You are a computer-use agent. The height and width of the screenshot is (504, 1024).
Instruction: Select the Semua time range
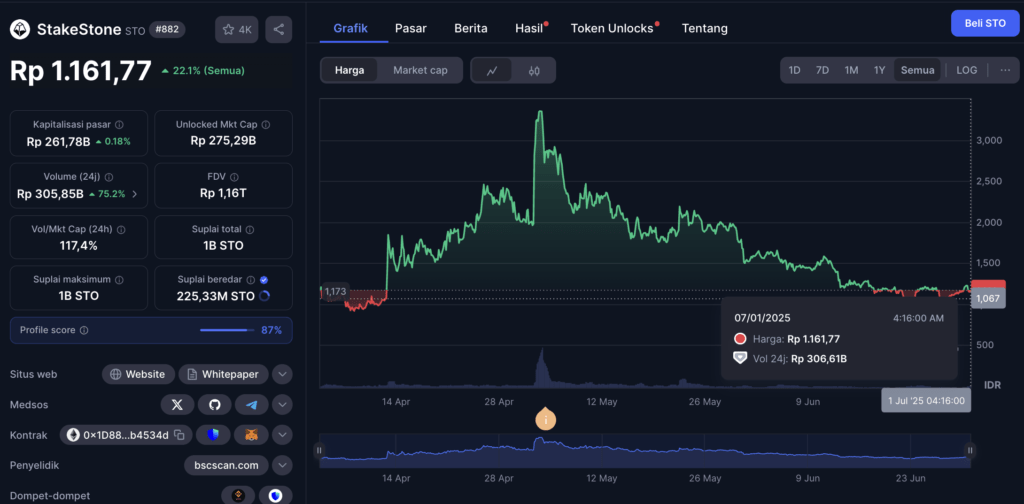click(x=918, y=70)
